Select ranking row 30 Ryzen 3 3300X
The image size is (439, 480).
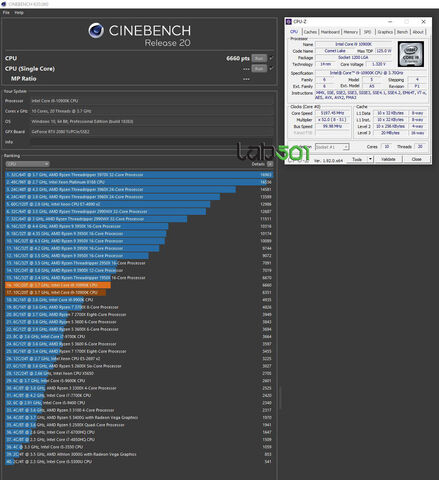coord(139,388)
